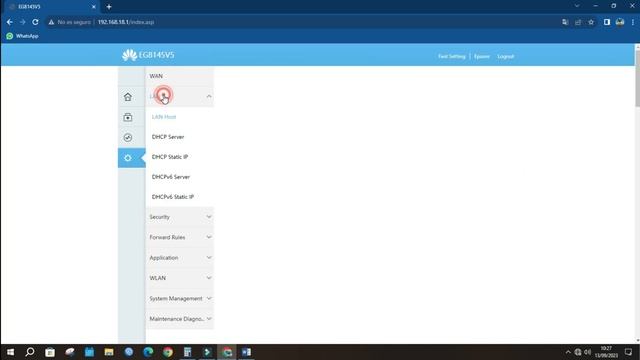Click the browser forward arrow

pos(22,22)
